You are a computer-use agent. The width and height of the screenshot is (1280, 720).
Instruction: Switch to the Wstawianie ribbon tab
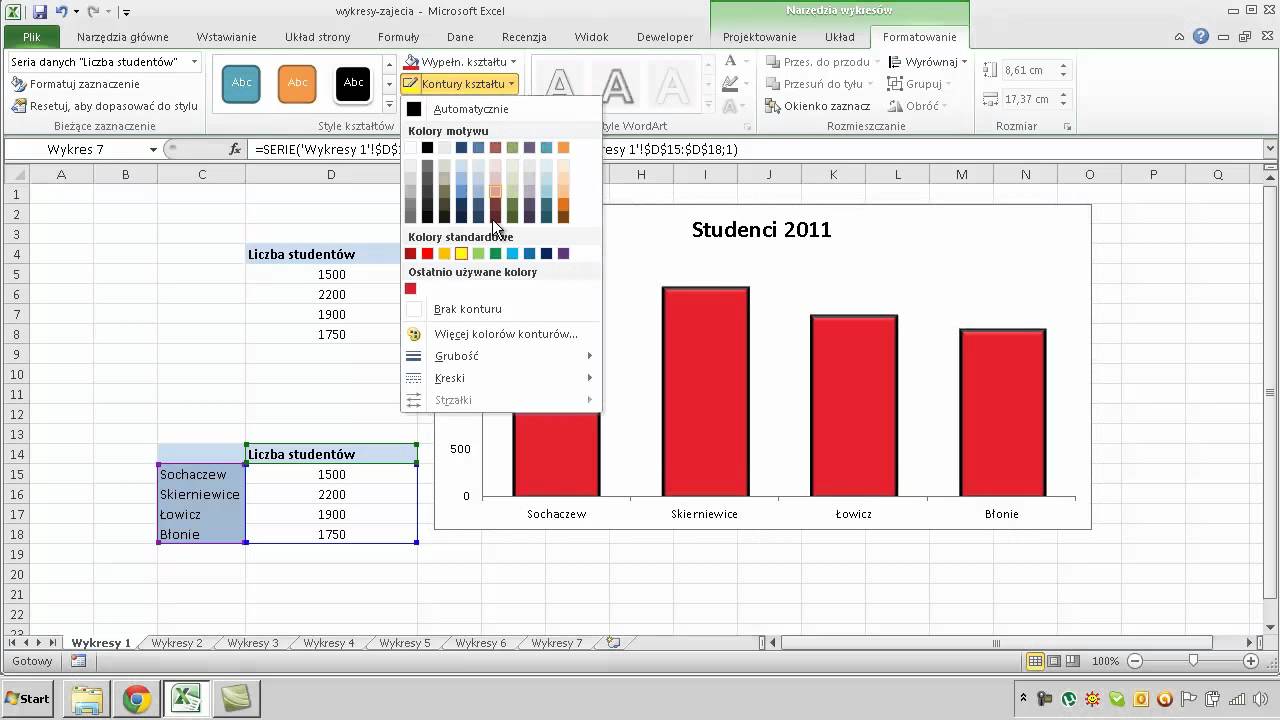coord(226,37)
